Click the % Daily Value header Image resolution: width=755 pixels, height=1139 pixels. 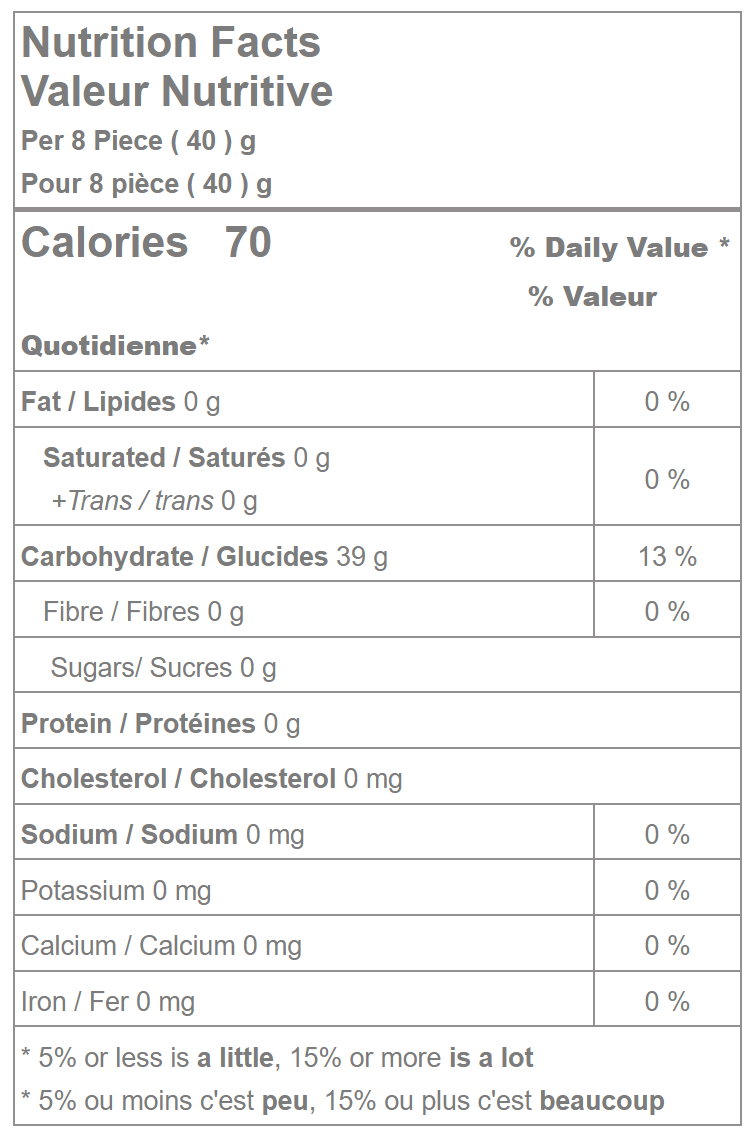(619, 248)
